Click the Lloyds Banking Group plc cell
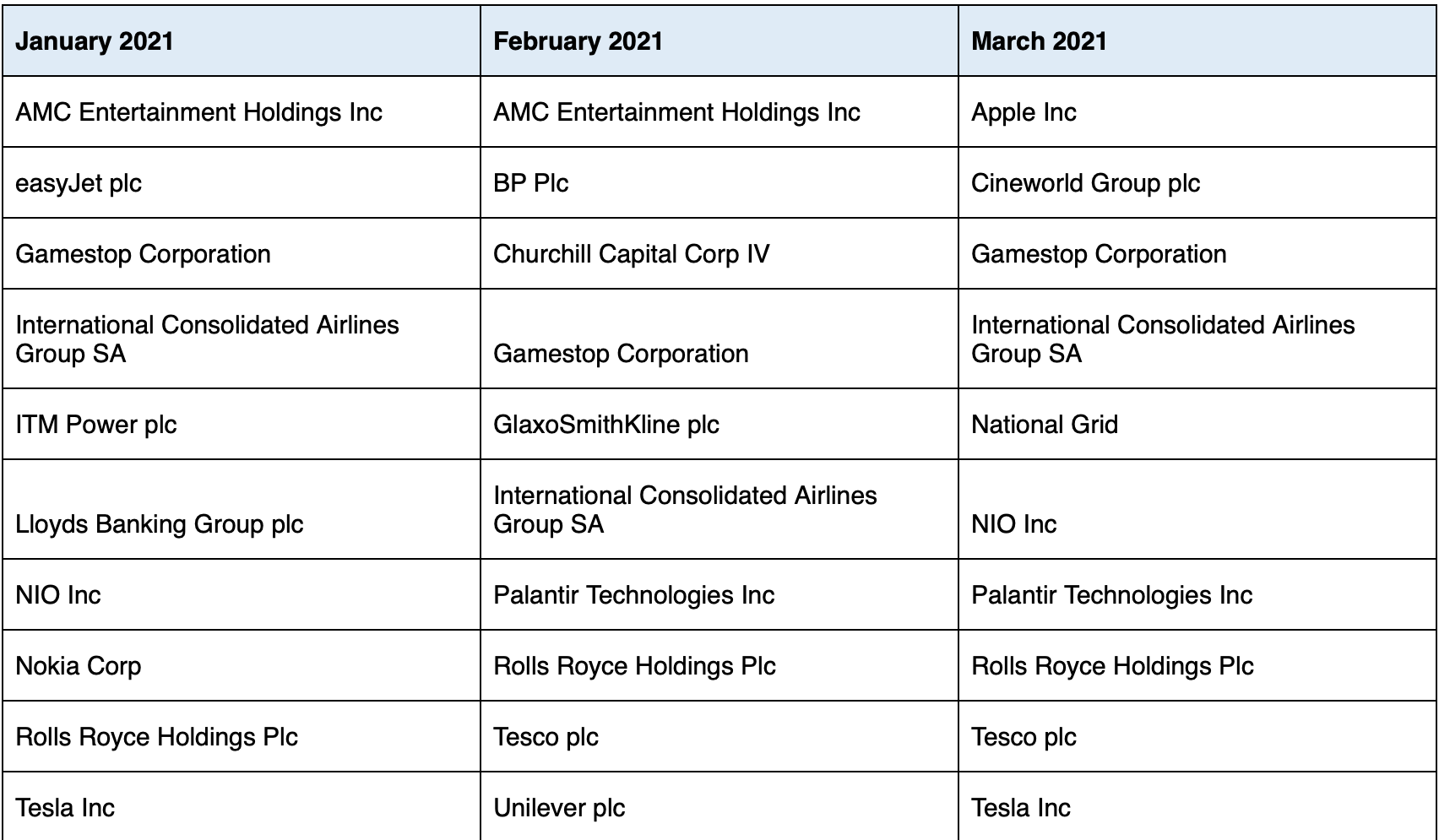 pyautogui.click(x=242, y=510)
